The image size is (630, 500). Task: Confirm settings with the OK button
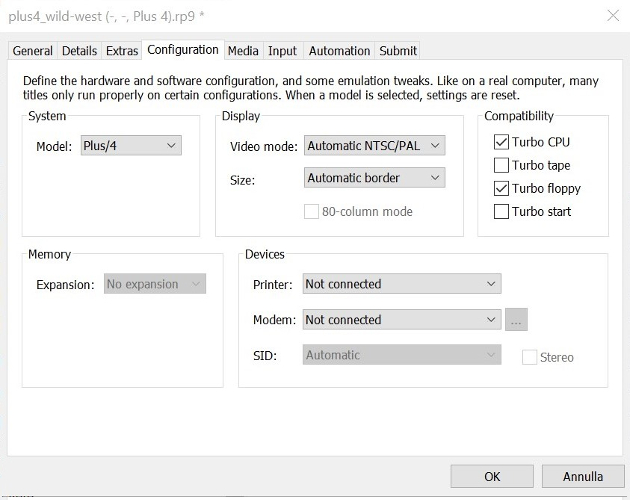point(492,476)
